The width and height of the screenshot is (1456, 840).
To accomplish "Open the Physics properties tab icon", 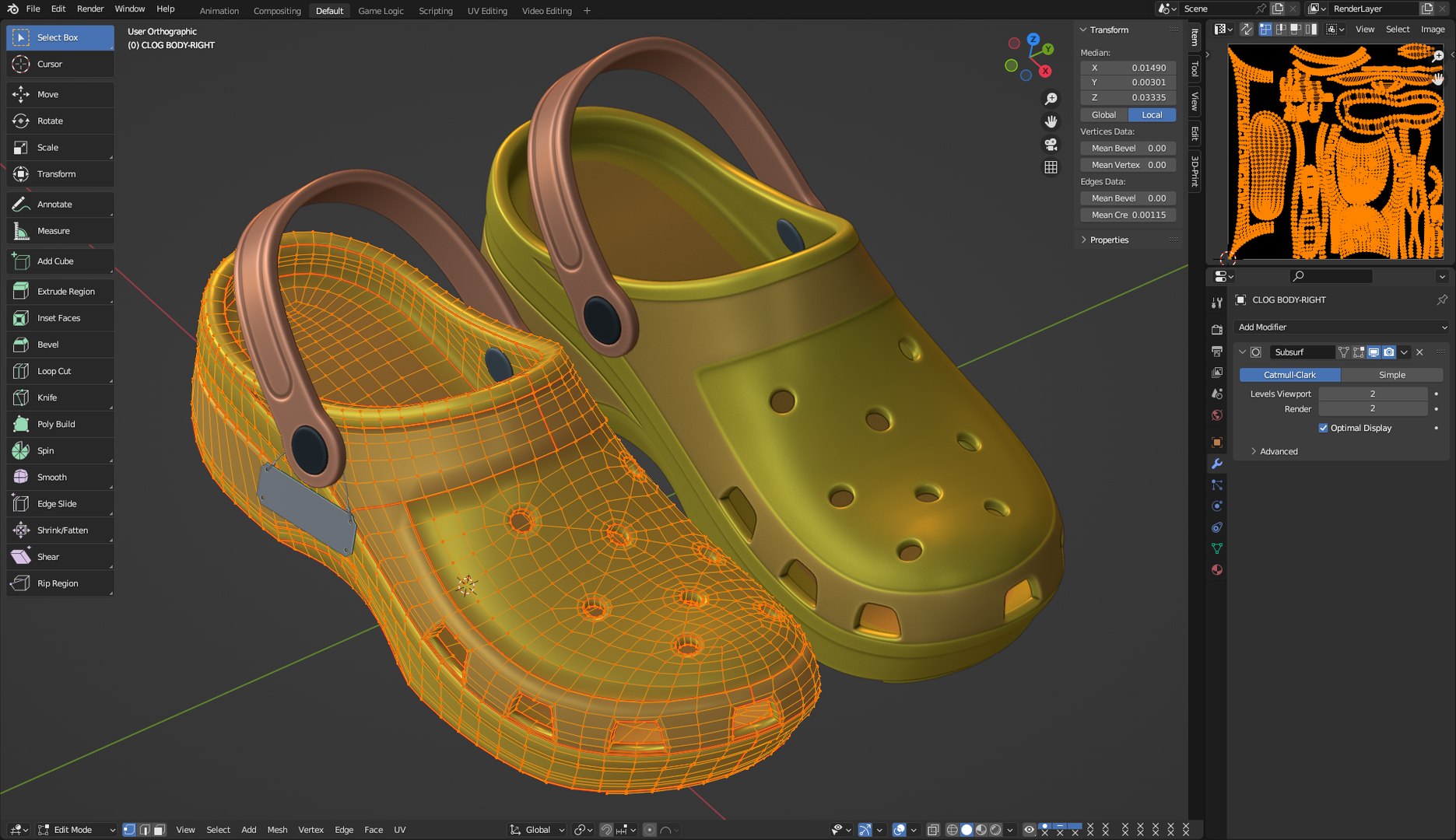I will click(x=1217, y=506).
